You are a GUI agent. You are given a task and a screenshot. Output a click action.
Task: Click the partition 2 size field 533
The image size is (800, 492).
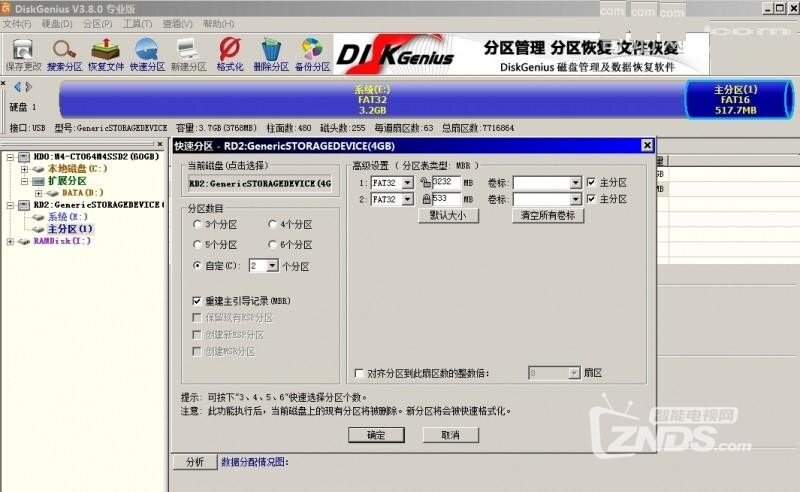446,199
